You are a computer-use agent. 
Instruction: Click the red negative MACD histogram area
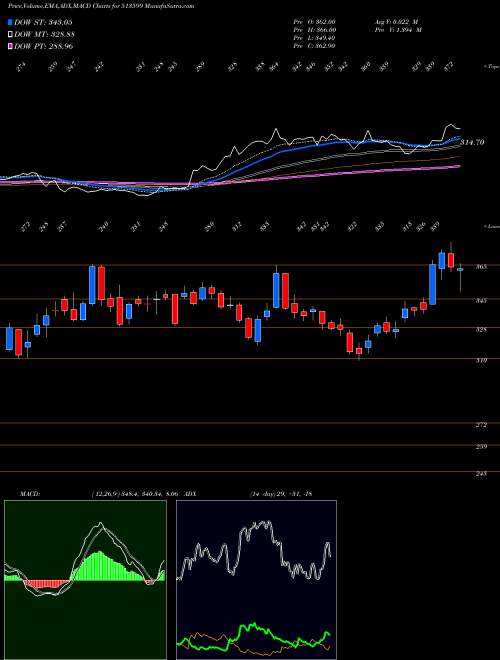46,584
